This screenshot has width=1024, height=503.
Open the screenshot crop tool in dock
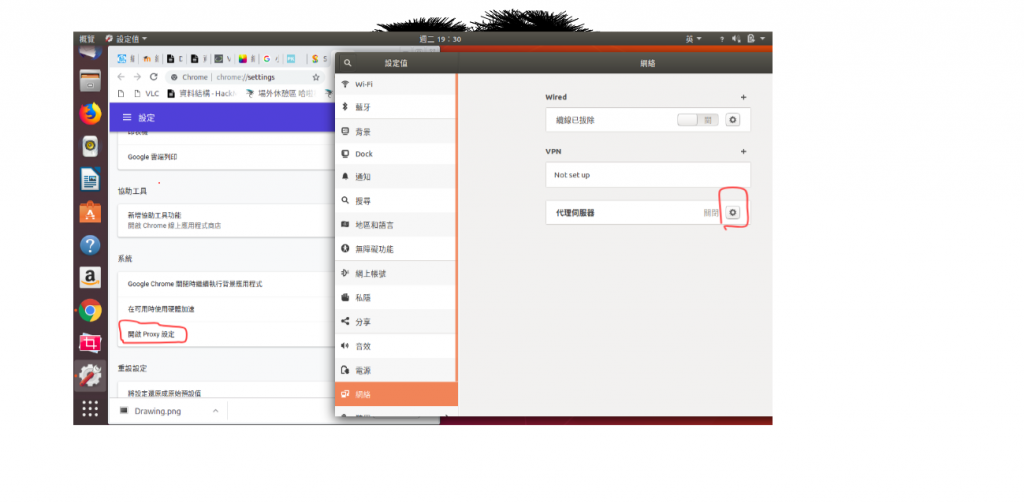[90, 342]
